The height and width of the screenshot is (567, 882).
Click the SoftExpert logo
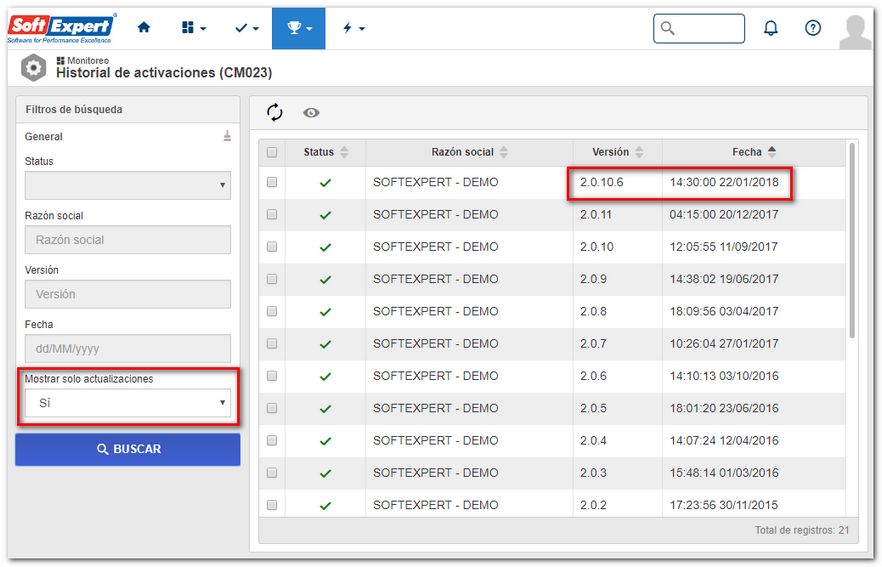tap(61, 28)
